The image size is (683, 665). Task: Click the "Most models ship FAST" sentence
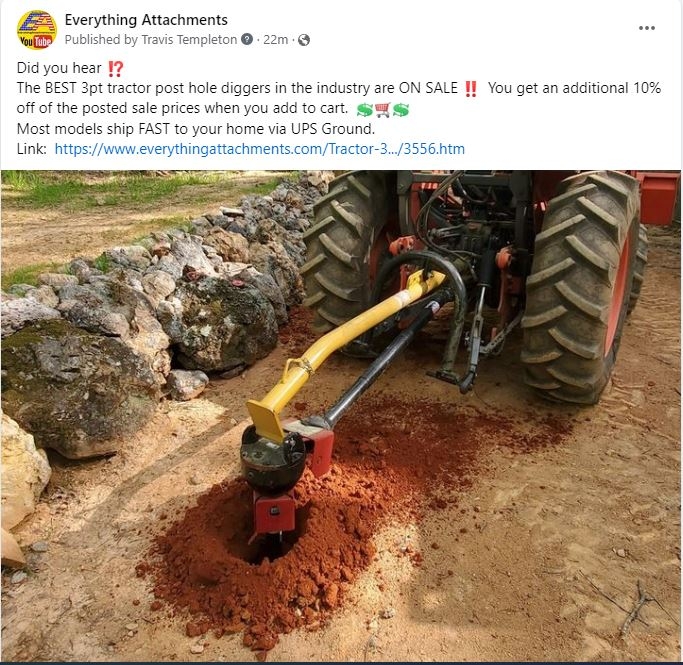coord(196,129)
